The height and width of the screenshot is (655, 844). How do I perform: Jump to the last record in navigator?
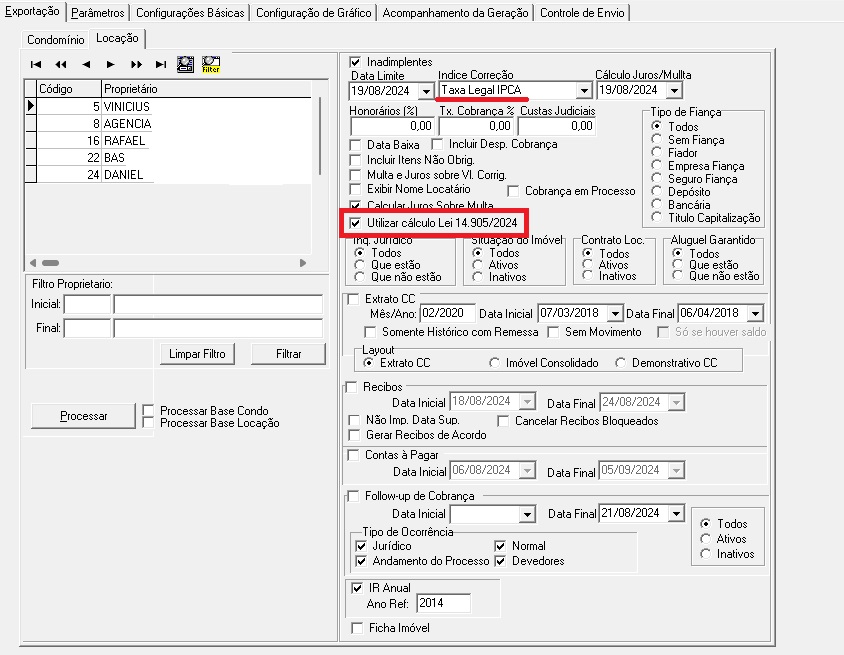(x=160, y=64)
